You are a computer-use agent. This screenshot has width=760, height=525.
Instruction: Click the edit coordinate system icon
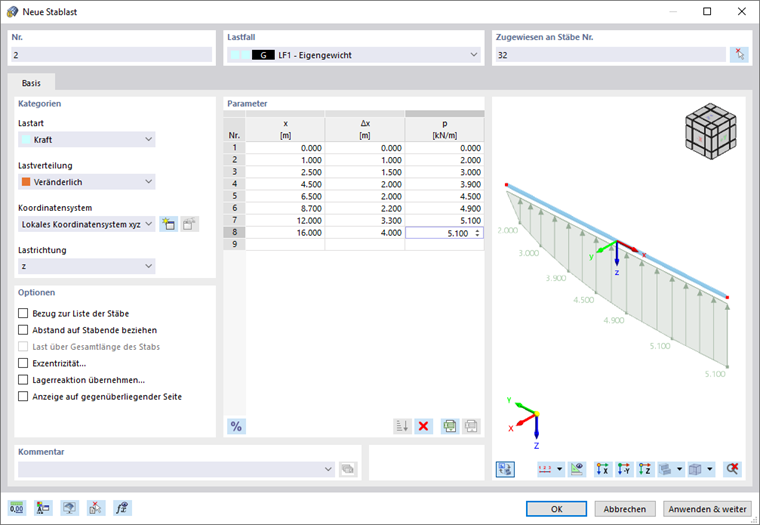point(190,224)
